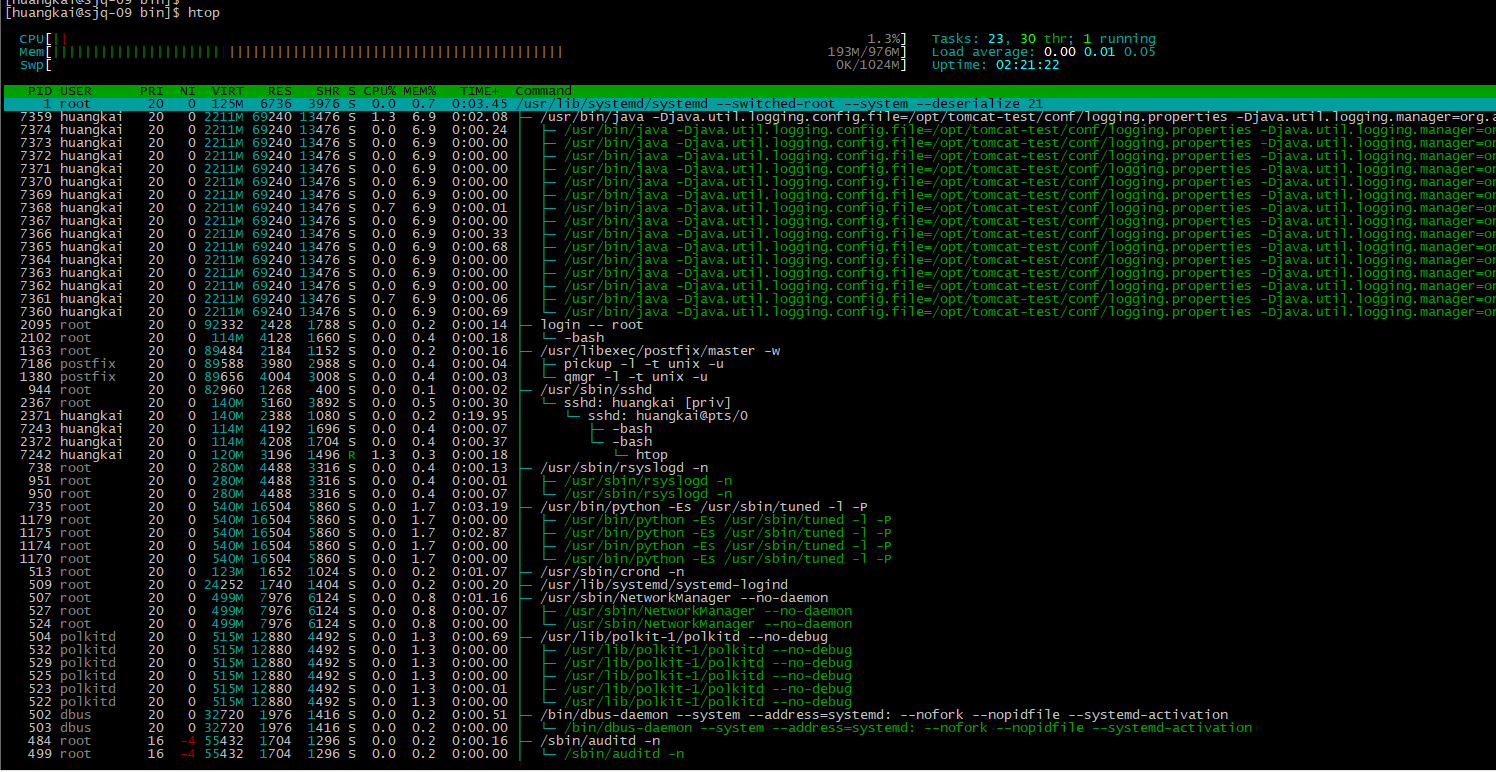1496x772 pixels.
Task: Select the postfix qmgr process row
Action: pyautogui.click(x=748, y=377)
